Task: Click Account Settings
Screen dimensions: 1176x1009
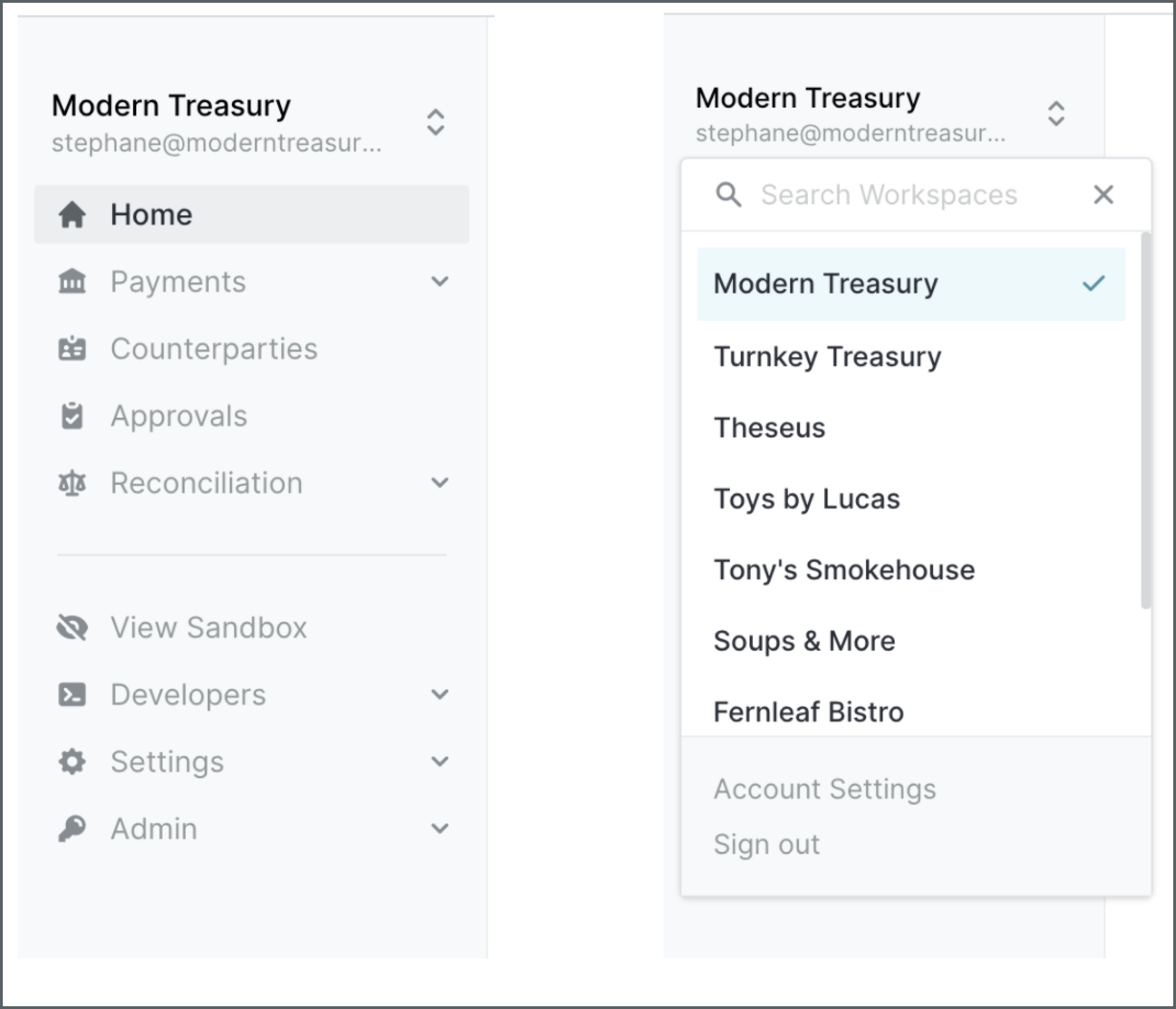Action: [x=825, y=788]
